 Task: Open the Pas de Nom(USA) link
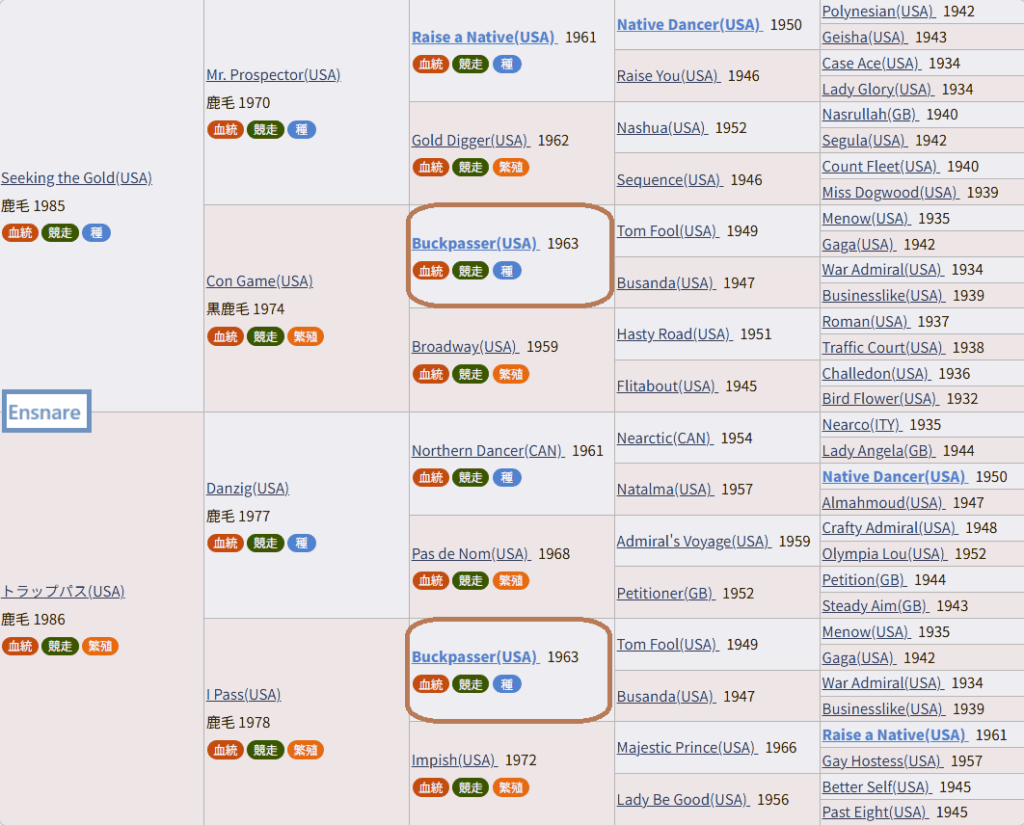click(471, 553)
